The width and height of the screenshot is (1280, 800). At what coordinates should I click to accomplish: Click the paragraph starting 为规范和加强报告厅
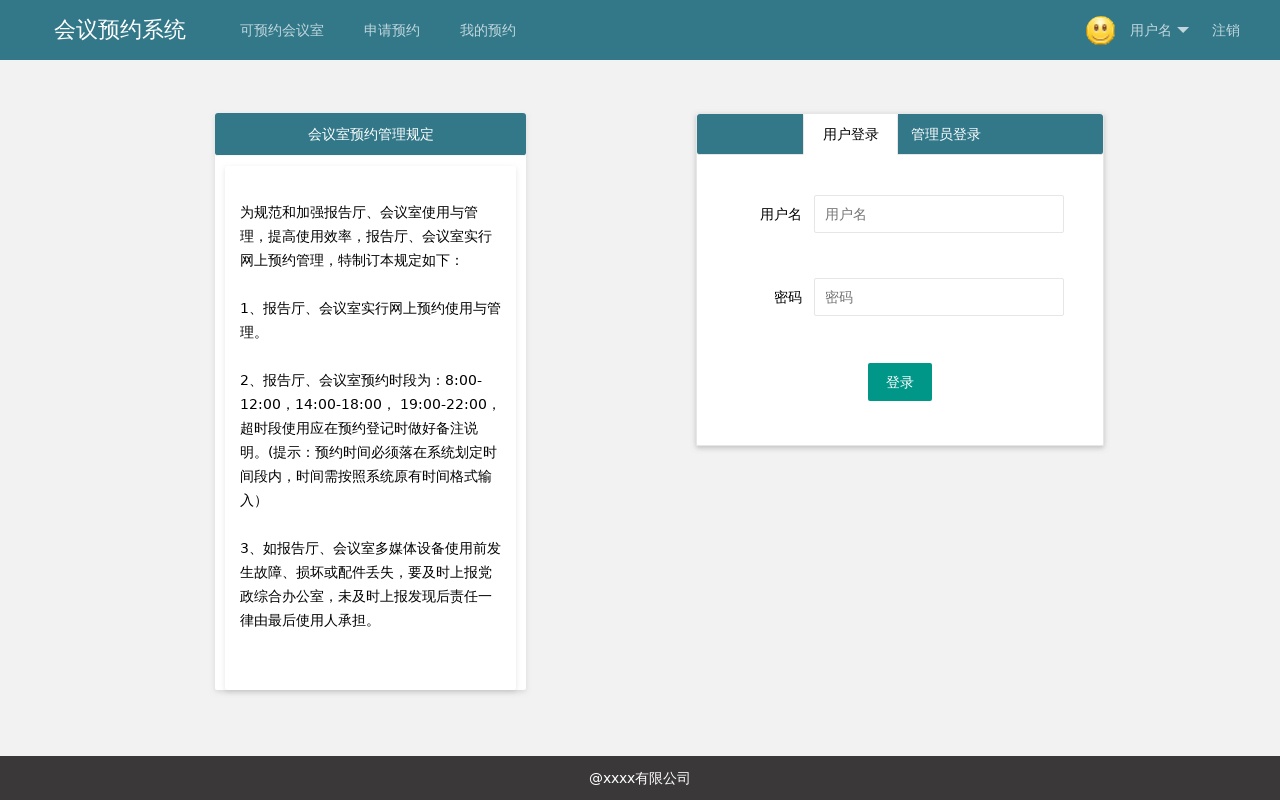point(366,236)
